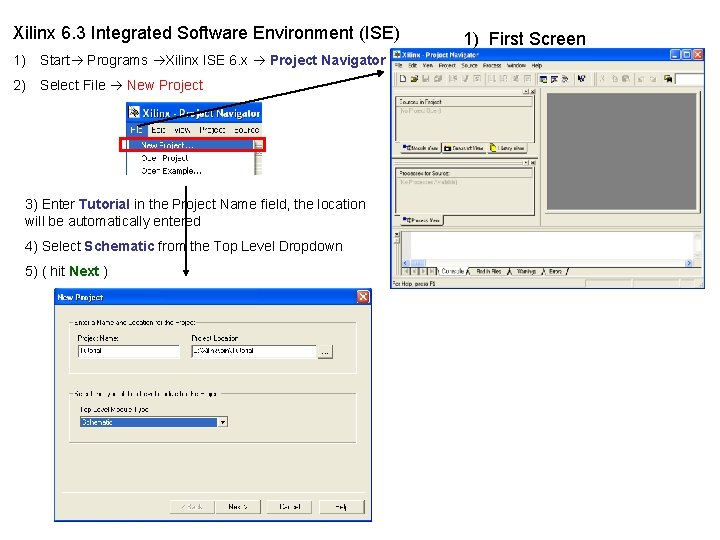The width and height of the screenshot is (720, 540).
Task: Close the Sources in Project panel
Action: tap(533, 91)
